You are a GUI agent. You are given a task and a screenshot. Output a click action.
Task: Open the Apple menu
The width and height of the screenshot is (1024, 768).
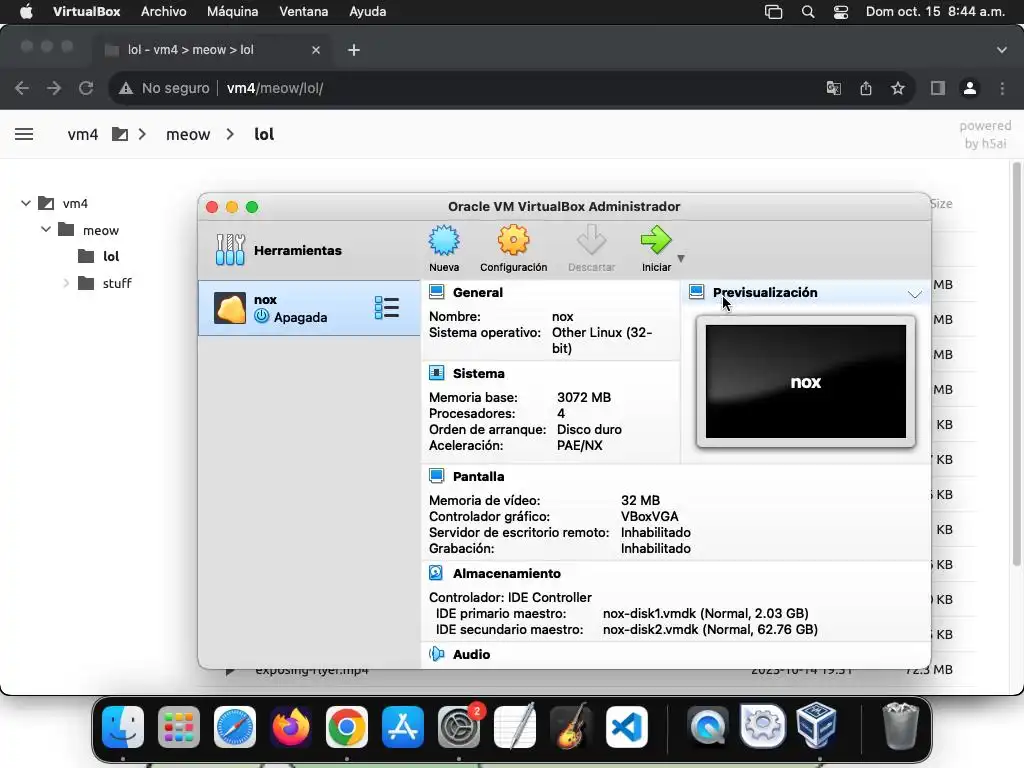26,11
